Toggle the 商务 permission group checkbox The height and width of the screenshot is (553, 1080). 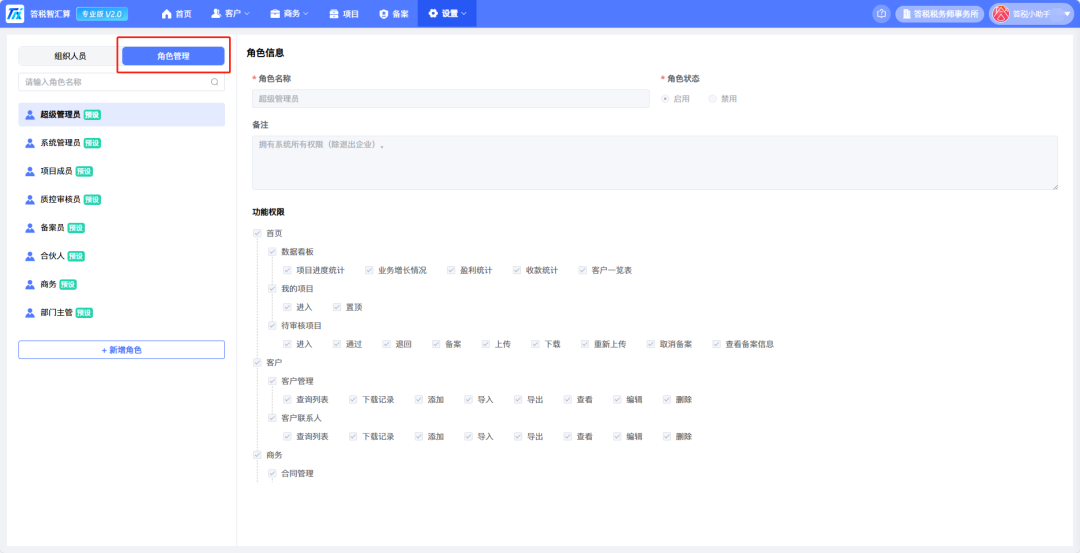[x=258, y=455]
